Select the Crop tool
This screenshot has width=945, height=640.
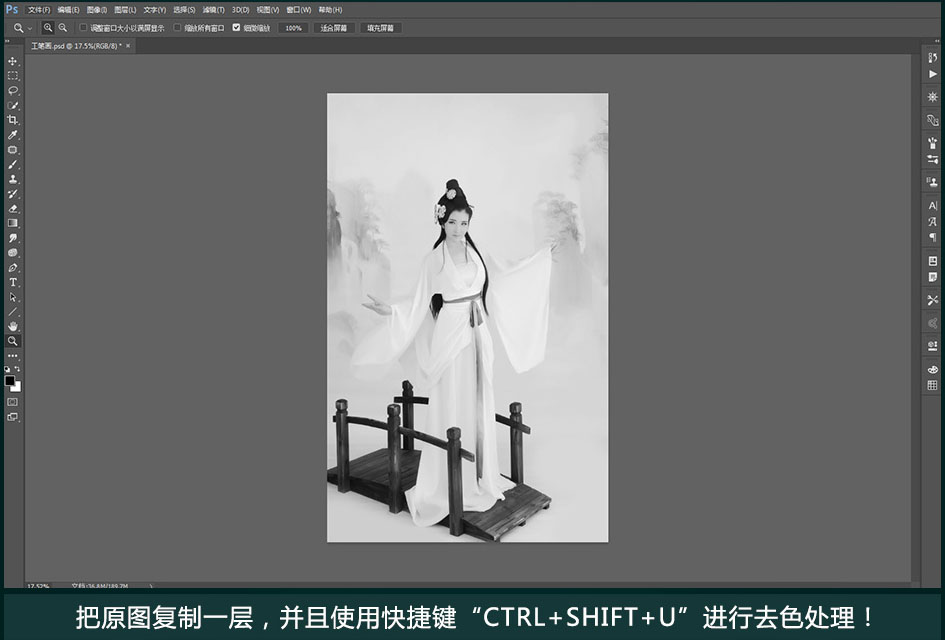(13, 120)
